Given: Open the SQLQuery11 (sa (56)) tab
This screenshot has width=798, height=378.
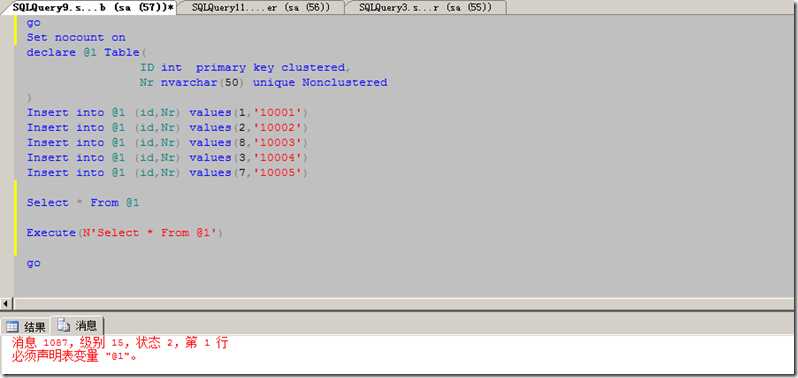Looking at the screenshot, I should [x=261, y=8].
